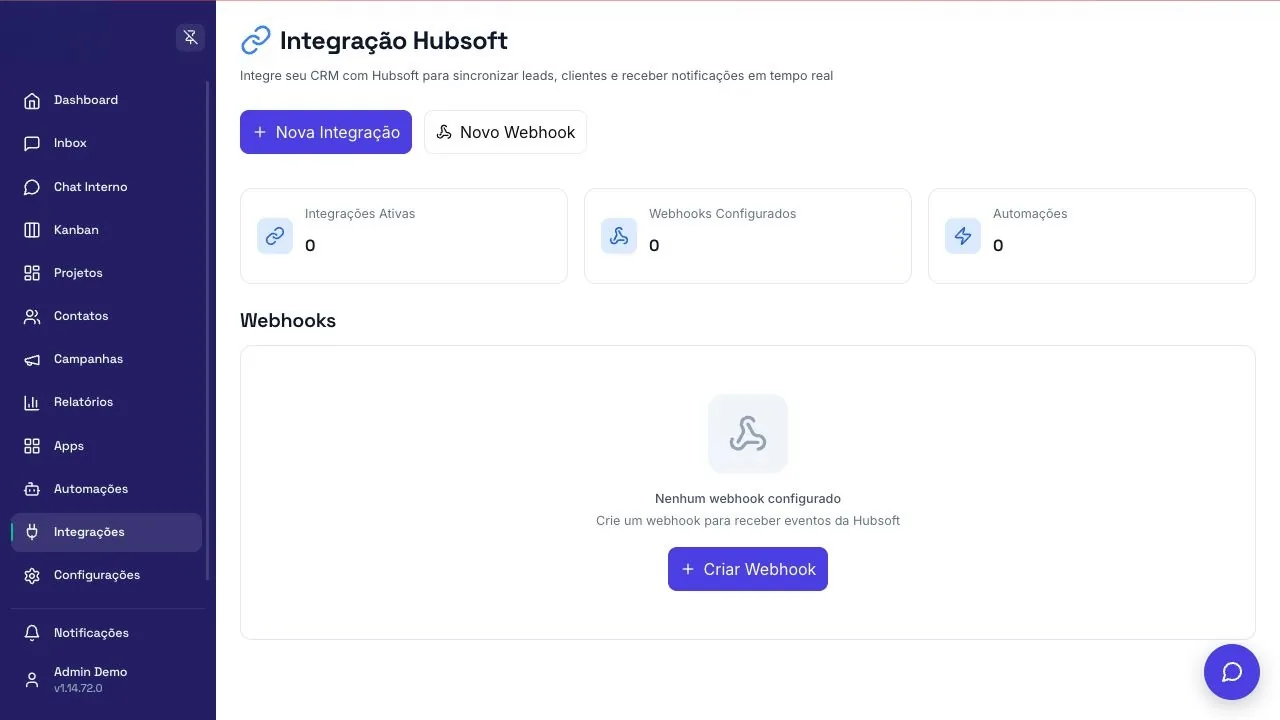Click the Automações robot icon
The image size is (1280, 720).
point(32,489)
